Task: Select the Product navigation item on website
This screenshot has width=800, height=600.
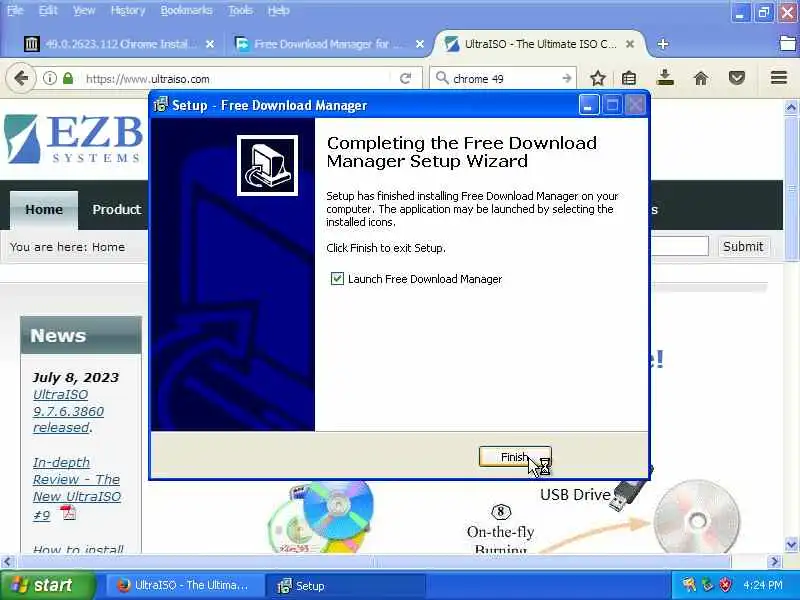Action: tap(117, 210)
